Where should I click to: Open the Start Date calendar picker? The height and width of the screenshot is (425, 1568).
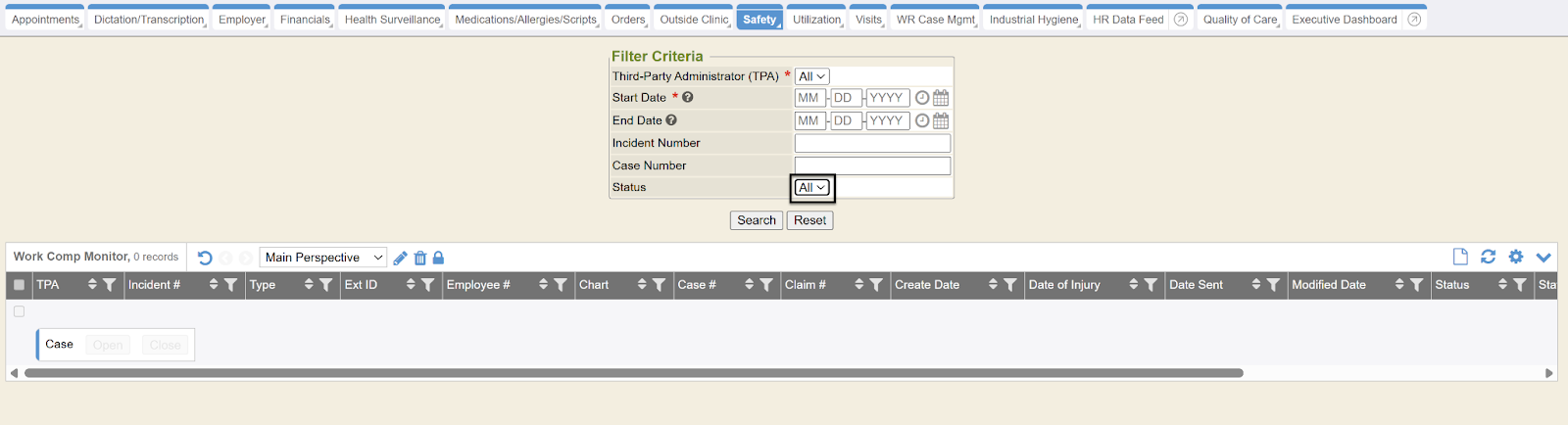(x=941, y=98)
